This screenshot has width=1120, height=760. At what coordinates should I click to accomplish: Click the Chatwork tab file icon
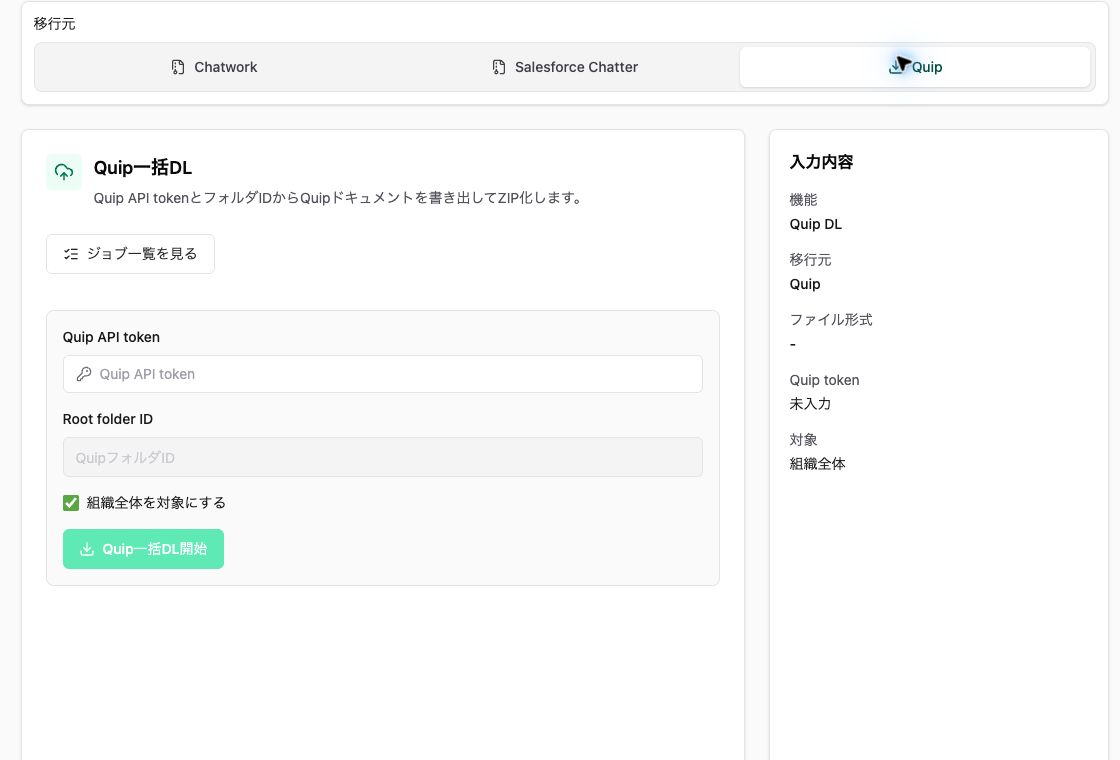[x=178, y=67]
